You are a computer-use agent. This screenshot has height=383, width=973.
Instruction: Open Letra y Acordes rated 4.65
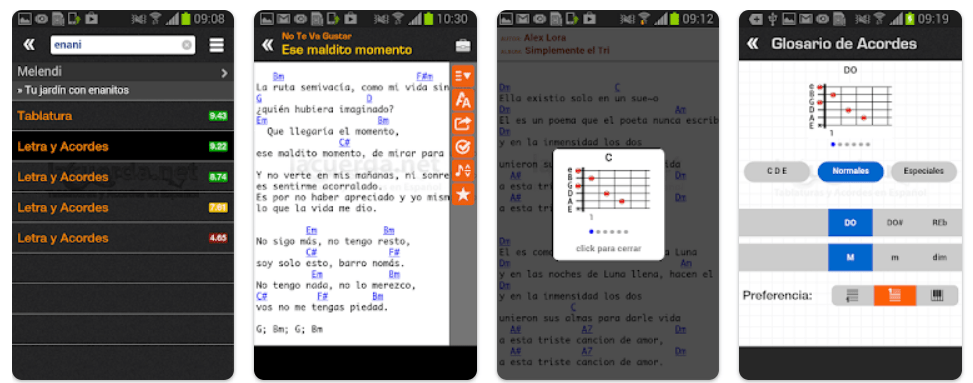click(x=123, y=238)
